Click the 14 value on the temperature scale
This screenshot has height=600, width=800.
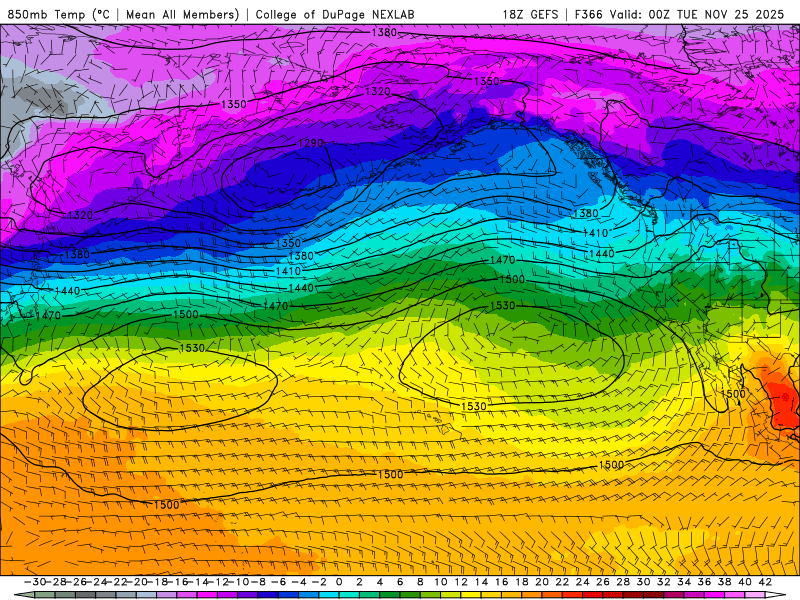(x=482, y=582)
